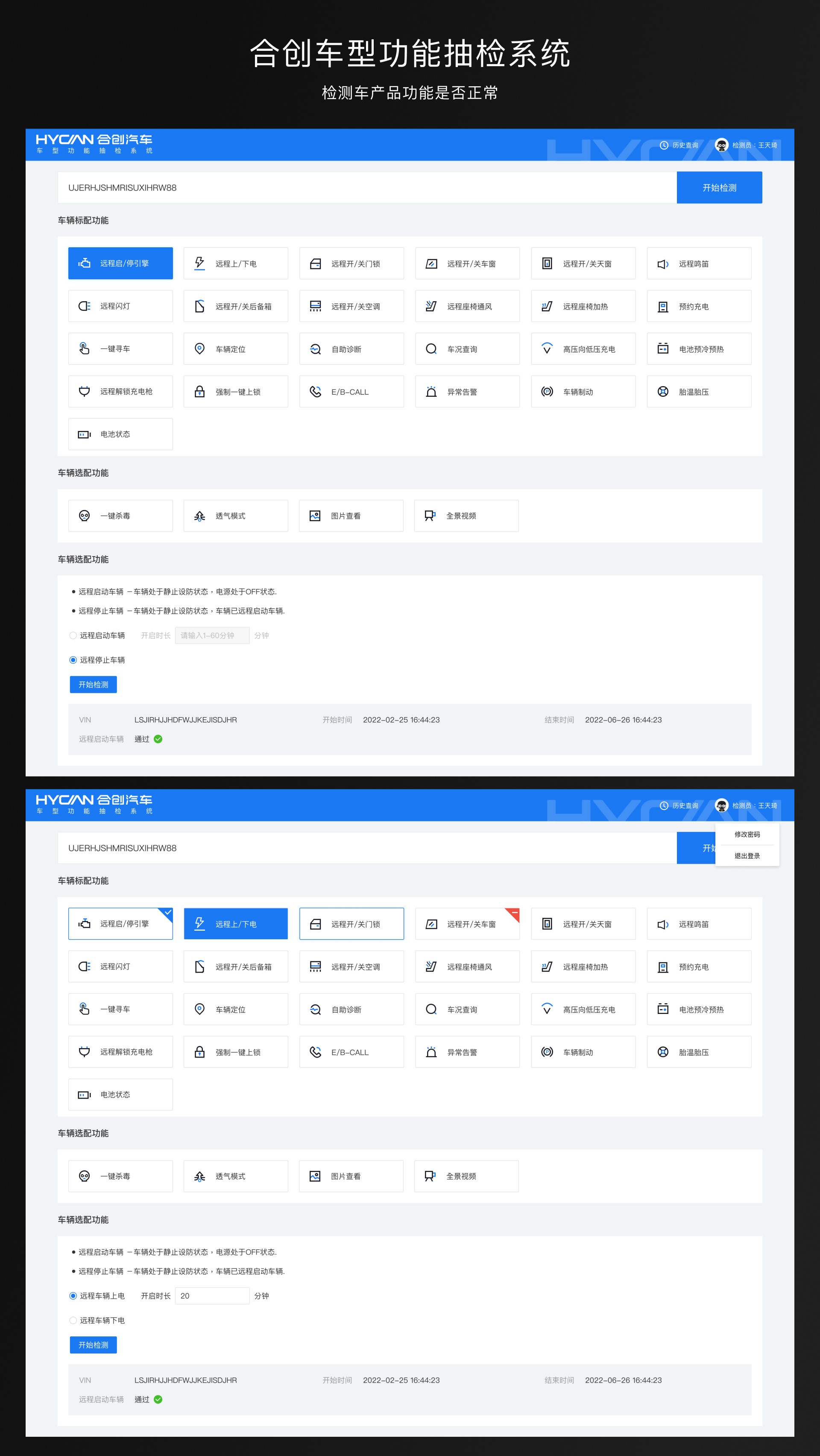Click door icon on blue-outlined 远程开/关门锁 tile
820x1456 pixels.
tap(315, 923)
